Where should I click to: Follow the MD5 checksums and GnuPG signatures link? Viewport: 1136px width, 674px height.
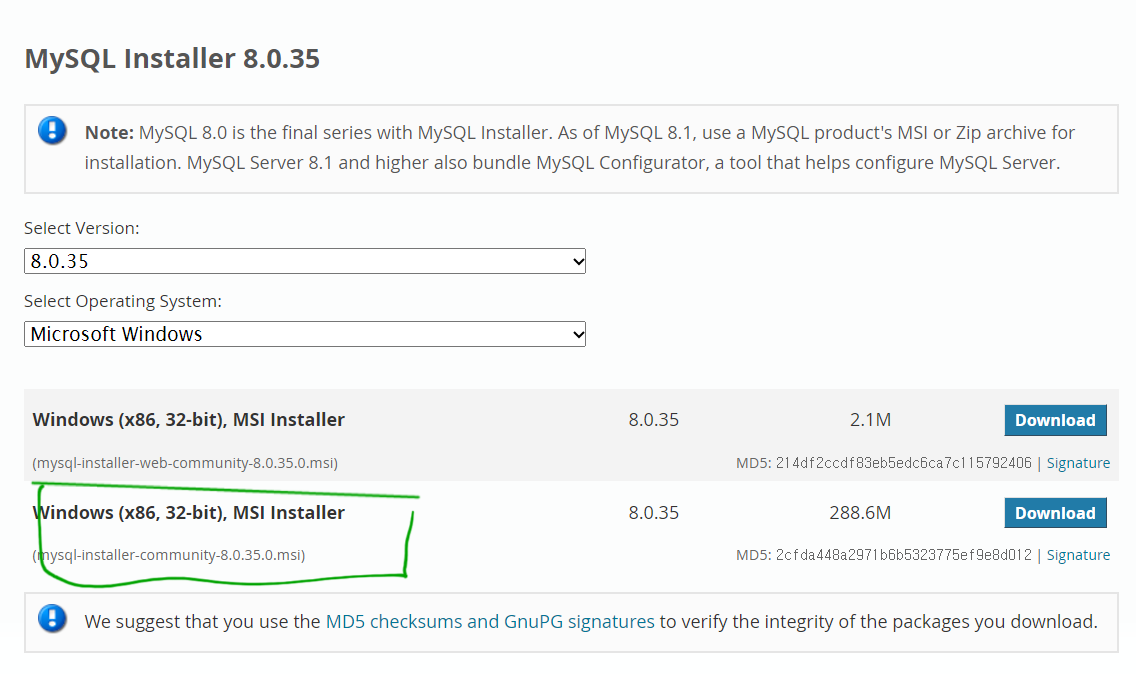coord(490,621)
